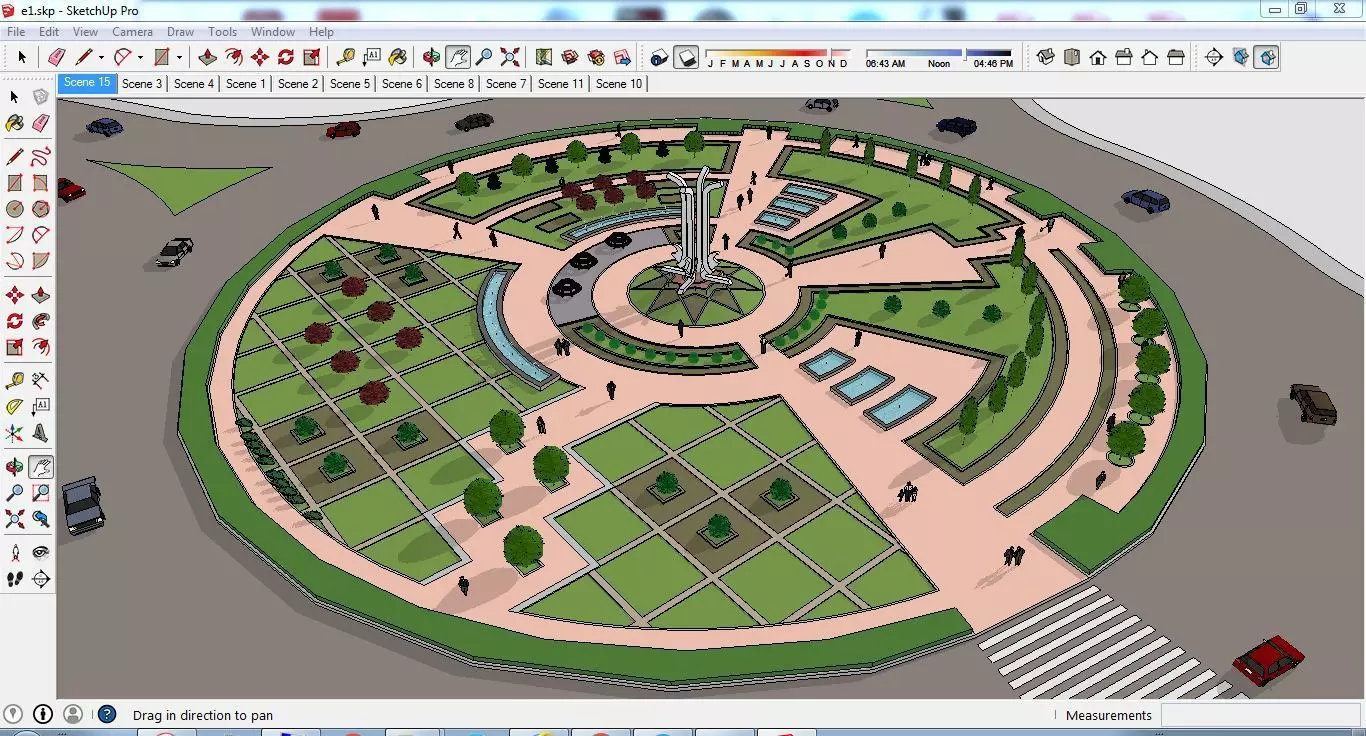Select the Eraser tool in top toolbar
Screen dimensions: 1366x736
point(56,57)
